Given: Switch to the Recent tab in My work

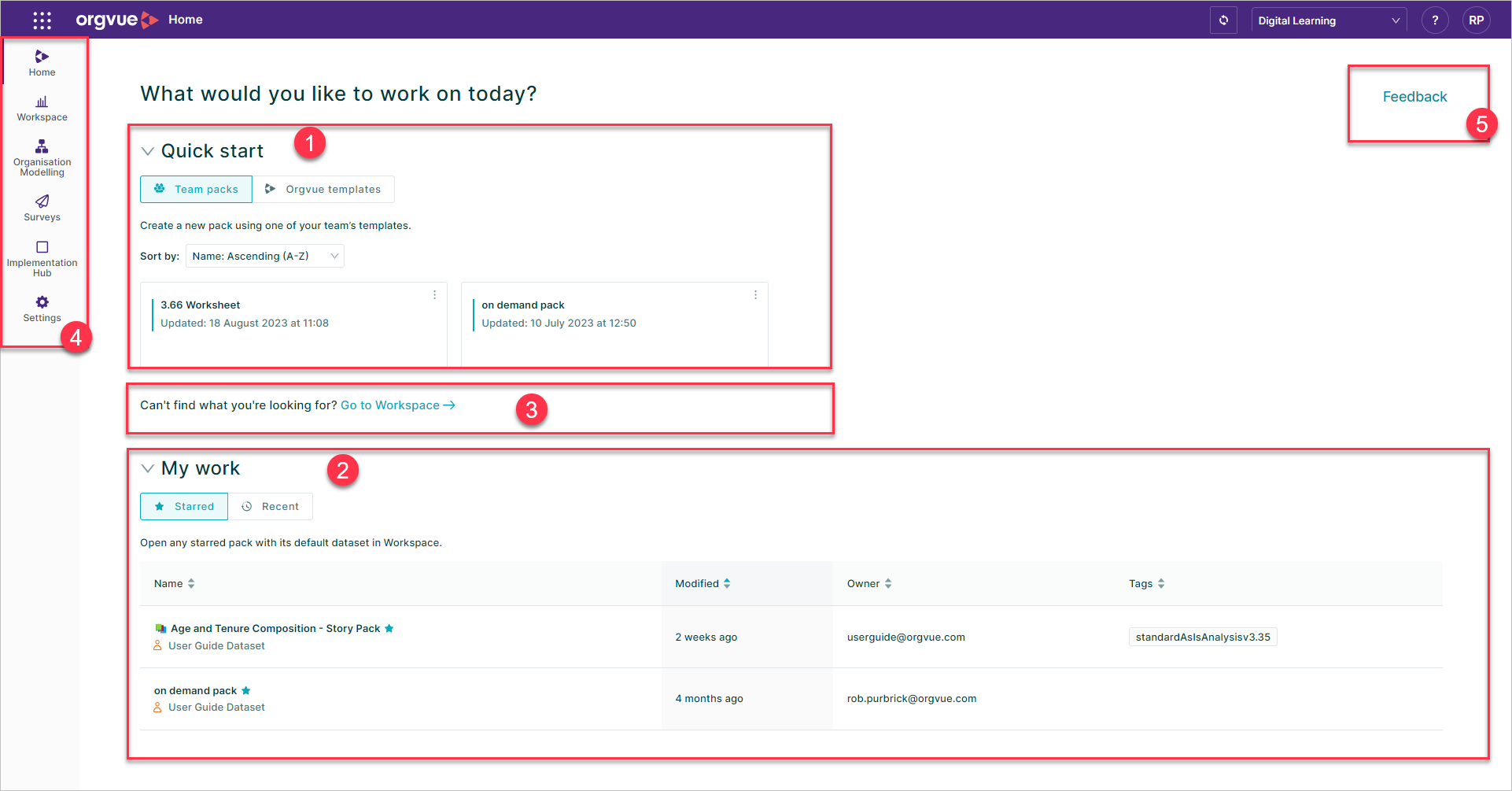Looking at the screenshot, I should 271,506.
